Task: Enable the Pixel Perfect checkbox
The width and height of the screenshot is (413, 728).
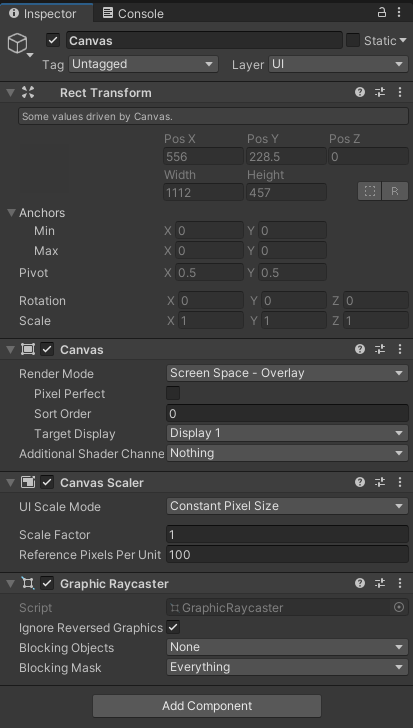Action: point(173,393)
